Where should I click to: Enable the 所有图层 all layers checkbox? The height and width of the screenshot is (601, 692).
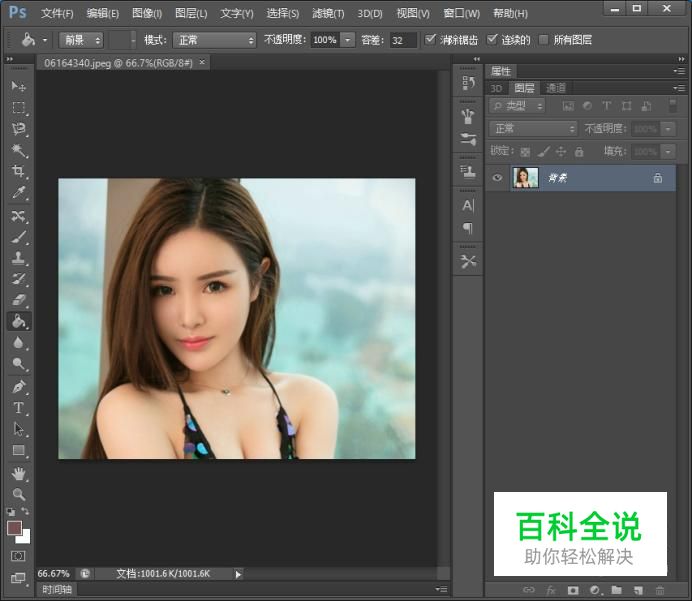point(544,40)
